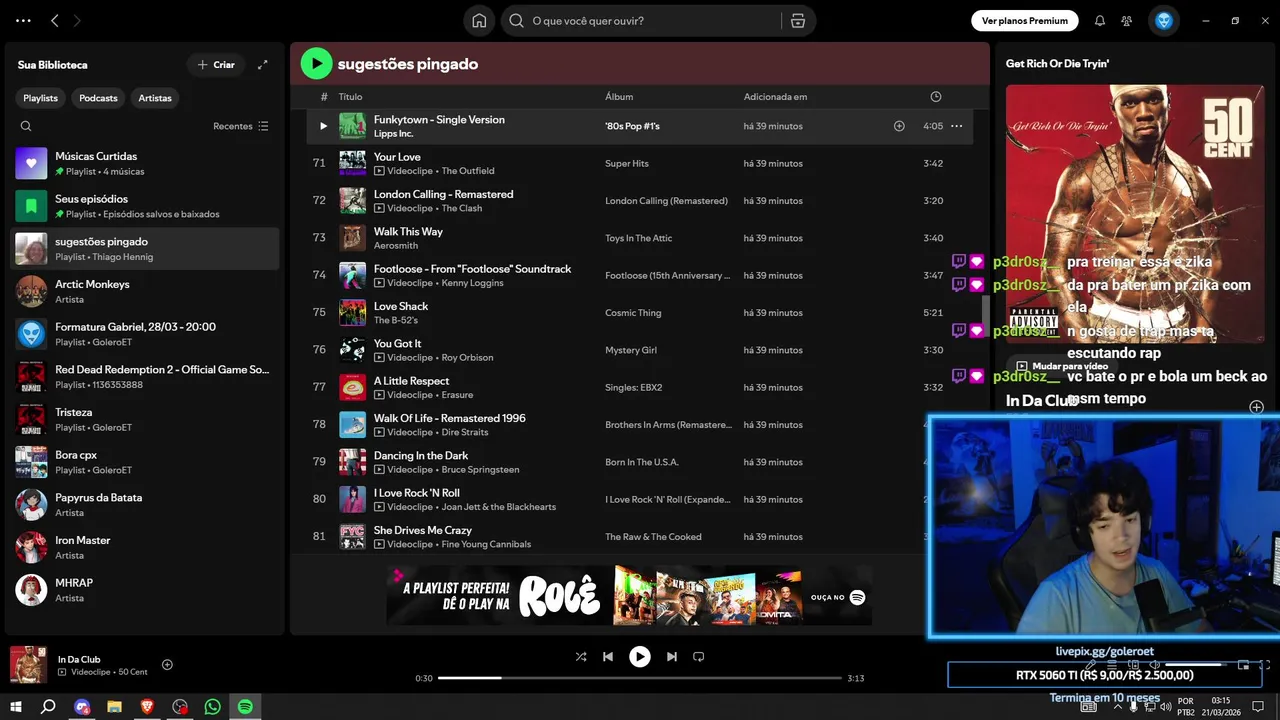Screen dimensions: 1280x720
Task: Open Seus episódios in library
Action: click(x=145, y=206)
